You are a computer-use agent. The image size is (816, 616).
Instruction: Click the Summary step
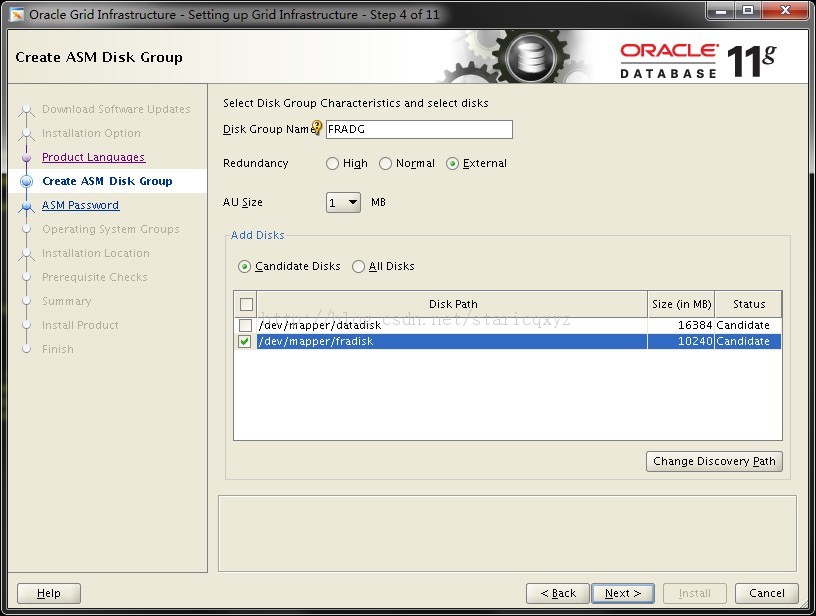point(67,301)
